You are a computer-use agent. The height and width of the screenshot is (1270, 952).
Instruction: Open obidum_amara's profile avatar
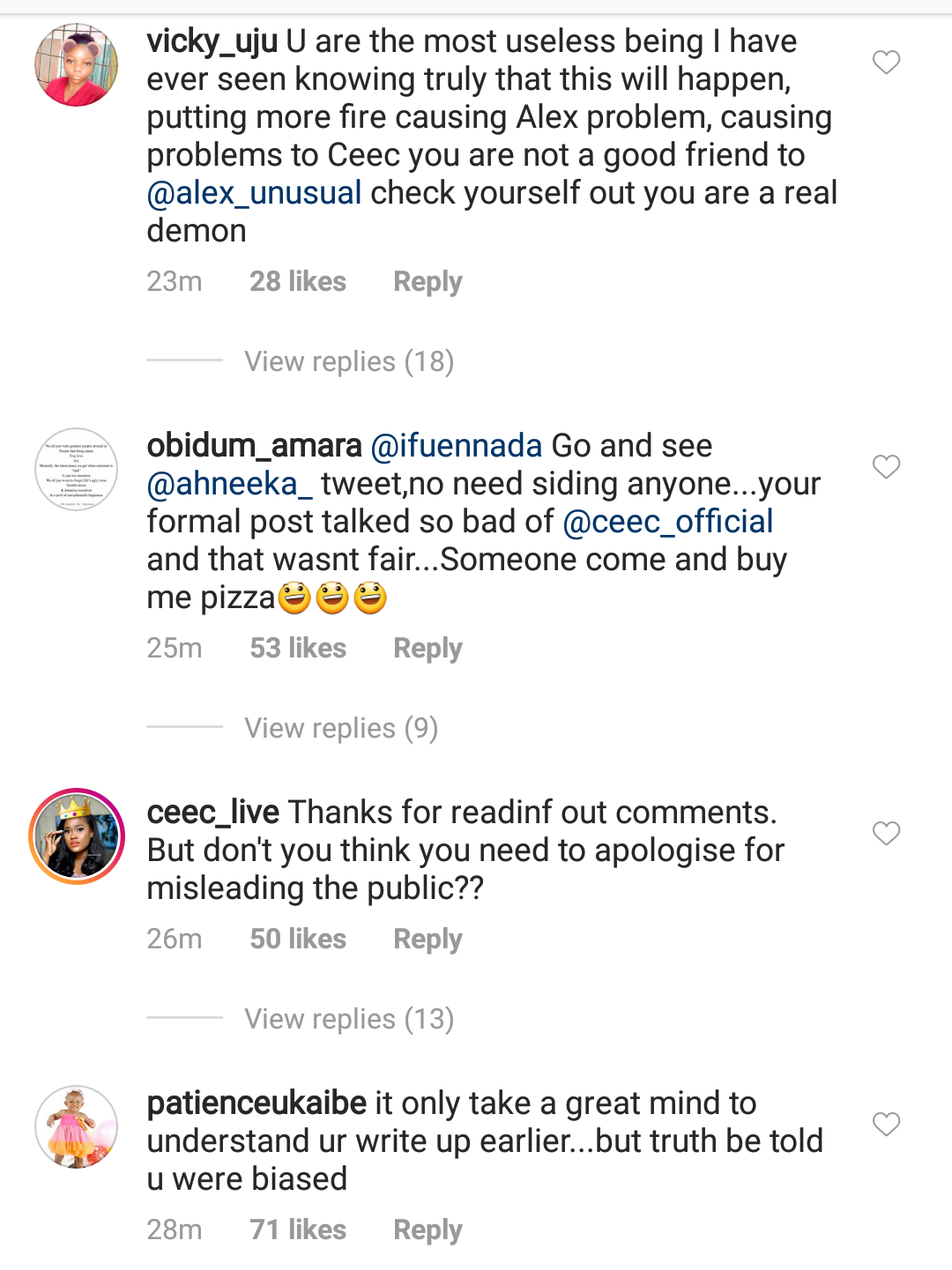click(77, 470)
